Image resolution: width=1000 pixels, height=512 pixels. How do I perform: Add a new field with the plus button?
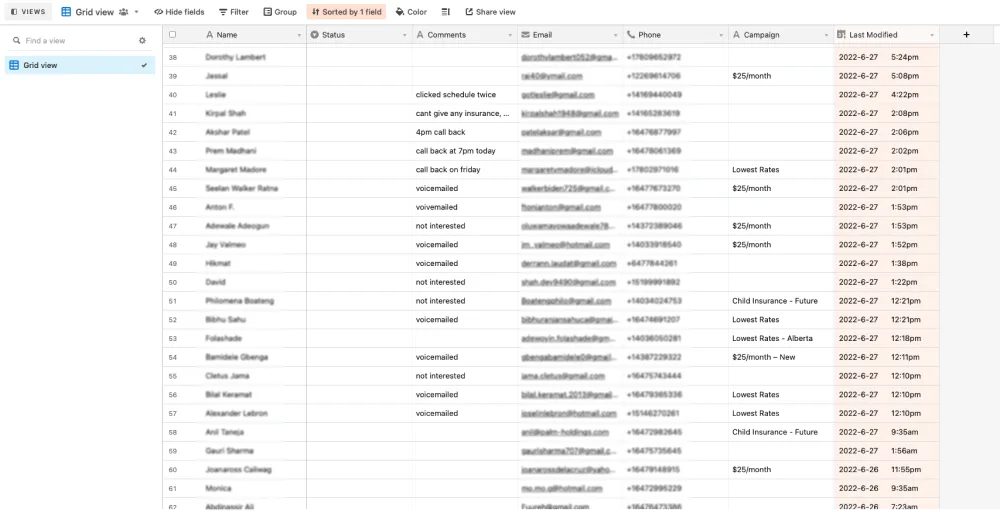pyautogui.click(x=966, y=34)
